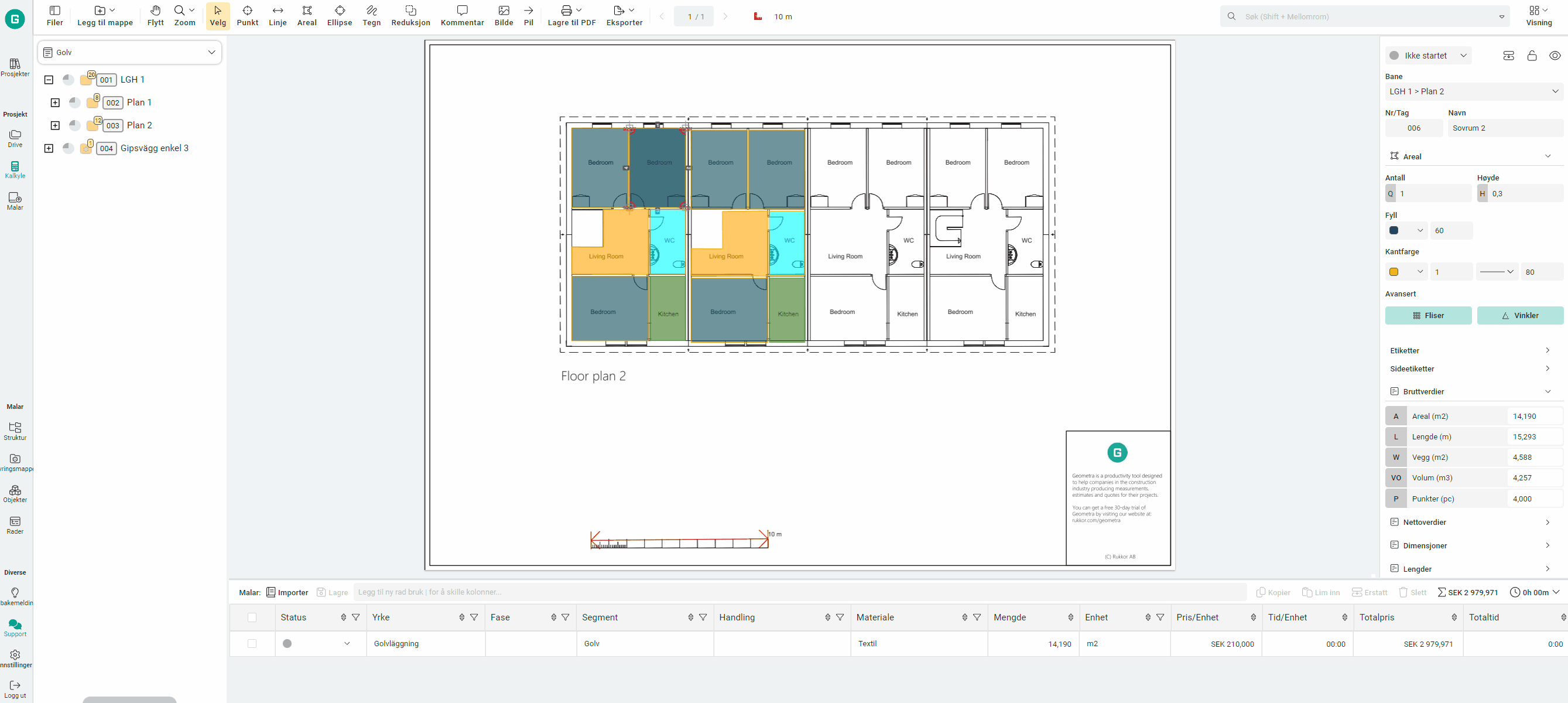Expand the Etiketter section
The height and width of the screenshot is (703, 1568).
point(1474,350)
